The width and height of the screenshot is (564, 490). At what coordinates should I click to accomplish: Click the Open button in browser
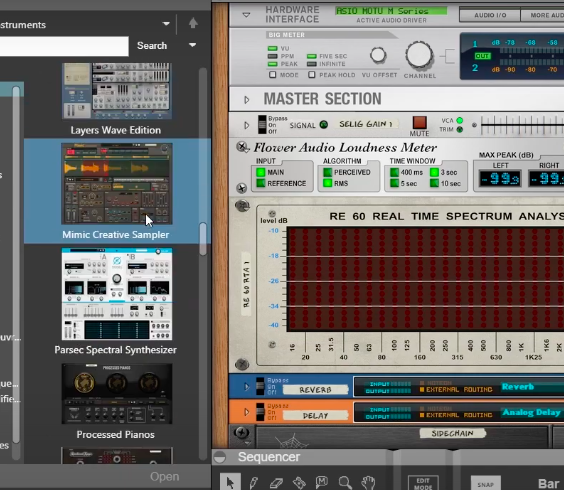point(164,477)
